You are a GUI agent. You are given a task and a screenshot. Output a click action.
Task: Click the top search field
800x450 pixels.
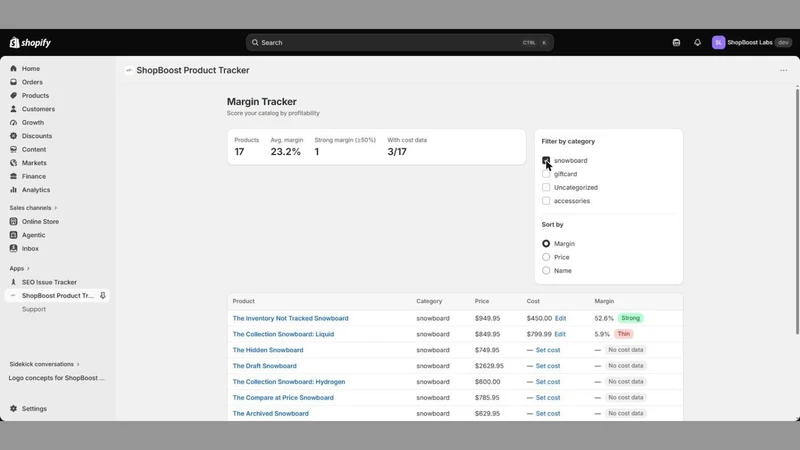(399, 42)
